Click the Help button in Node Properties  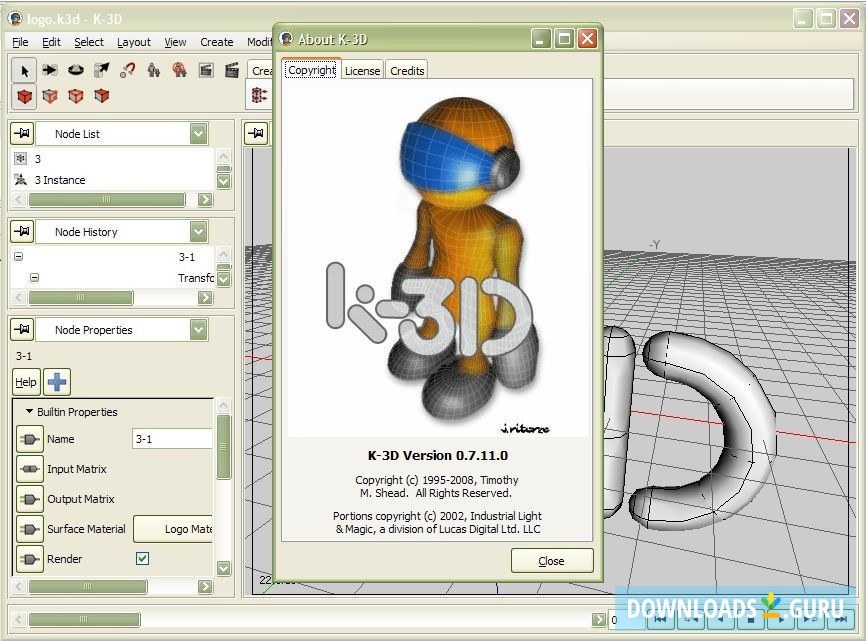tap(25, 382)
